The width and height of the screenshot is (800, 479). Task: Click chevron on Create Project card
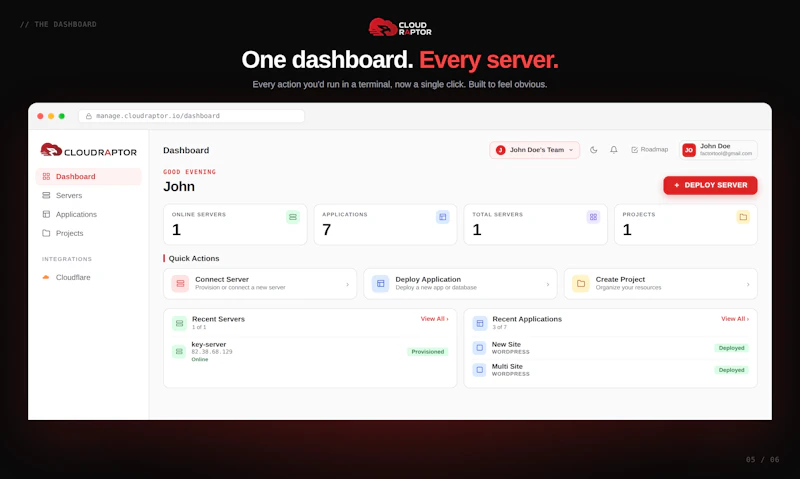(x=748, y=285)
